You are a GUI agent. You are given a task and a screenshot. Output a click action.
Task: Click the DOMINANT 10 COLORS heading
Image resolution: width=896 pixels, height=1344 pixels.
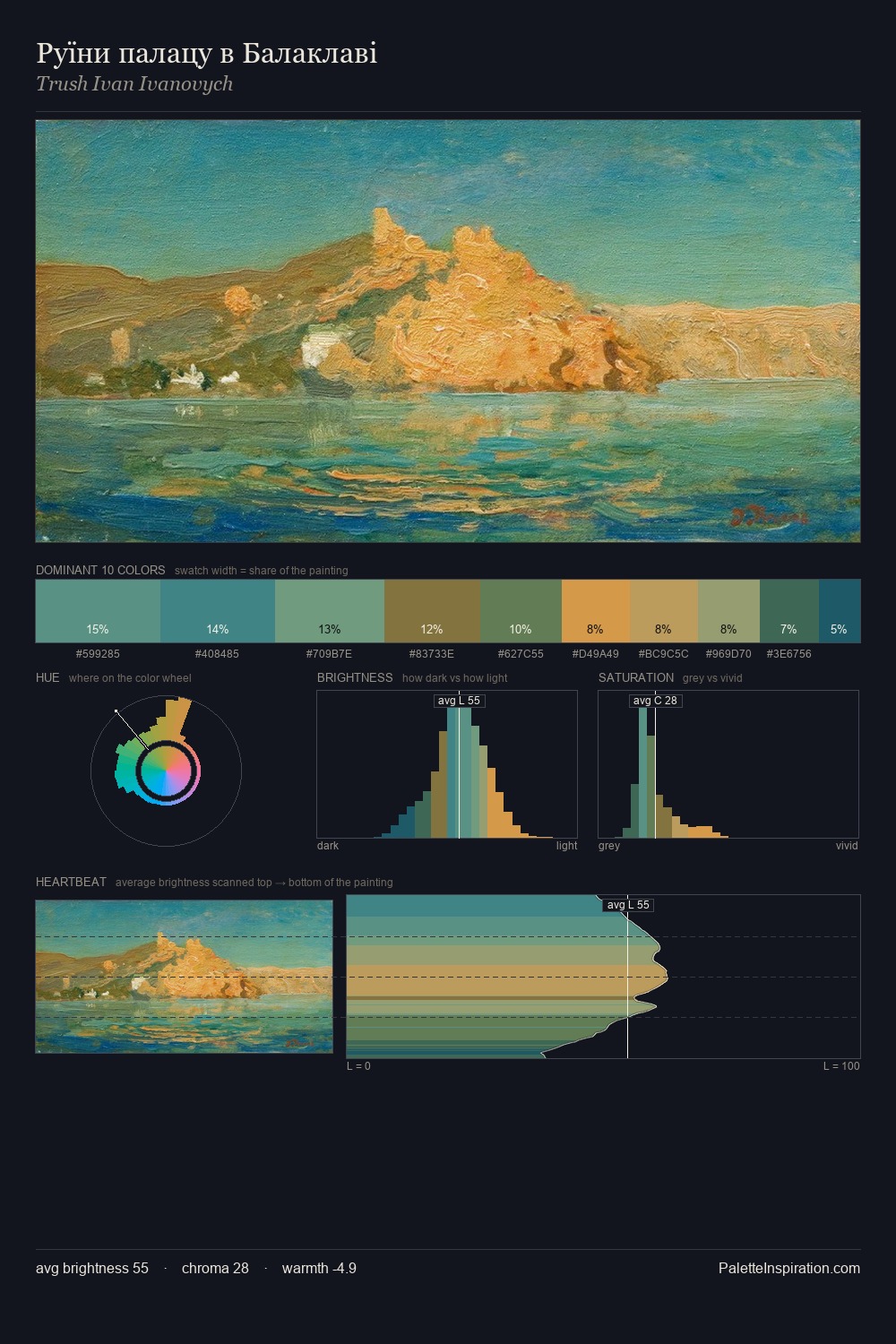(x=100, y=571)
